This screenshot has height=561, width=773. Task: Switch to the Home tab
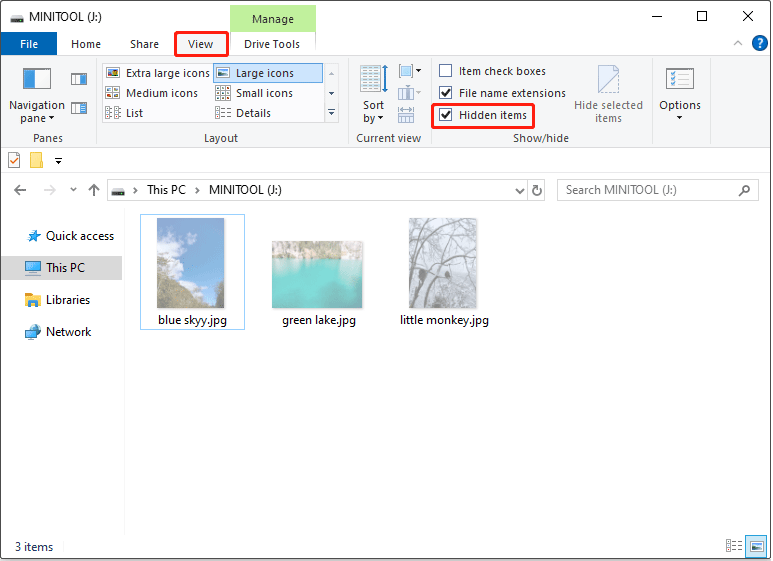pos(86,44)
